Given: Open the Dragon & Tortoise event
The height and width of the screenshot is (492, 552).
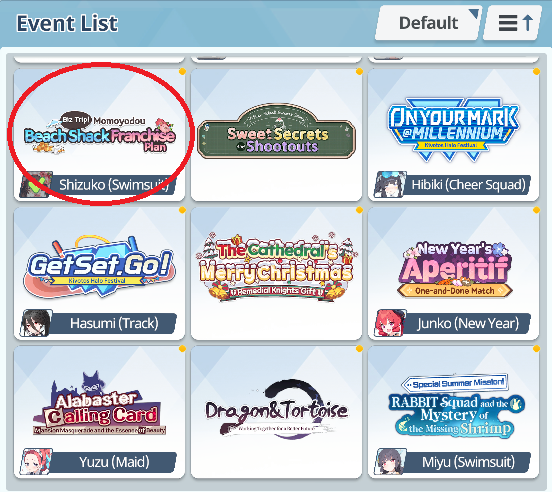Looking at the screenshot, I should tap(276, 412).
